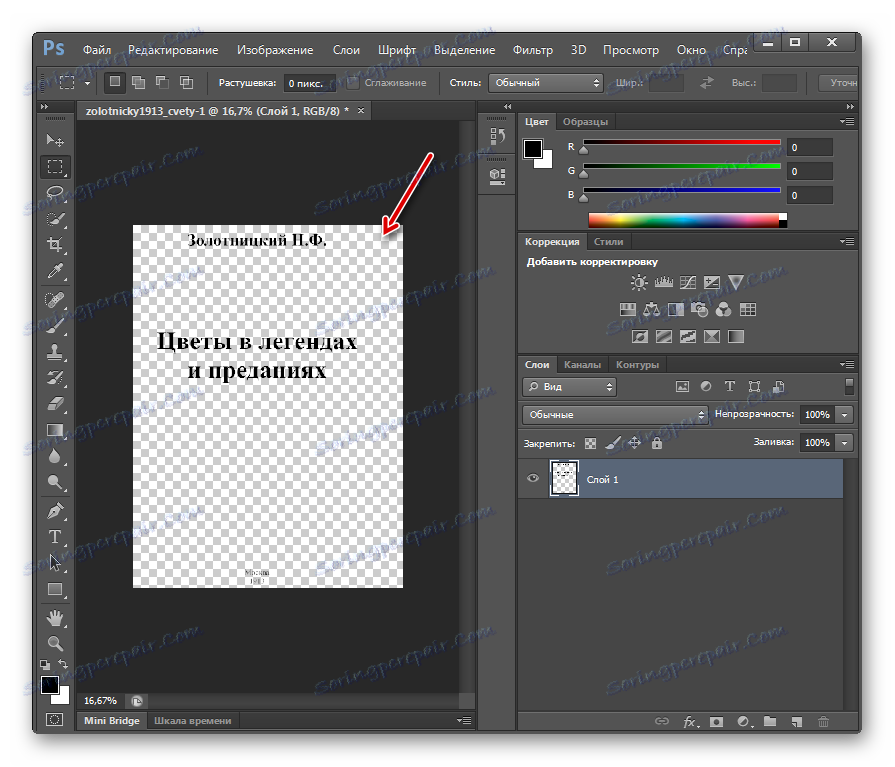Toggle lock all for layer
The image size is (895, 767).
[657, 443]
